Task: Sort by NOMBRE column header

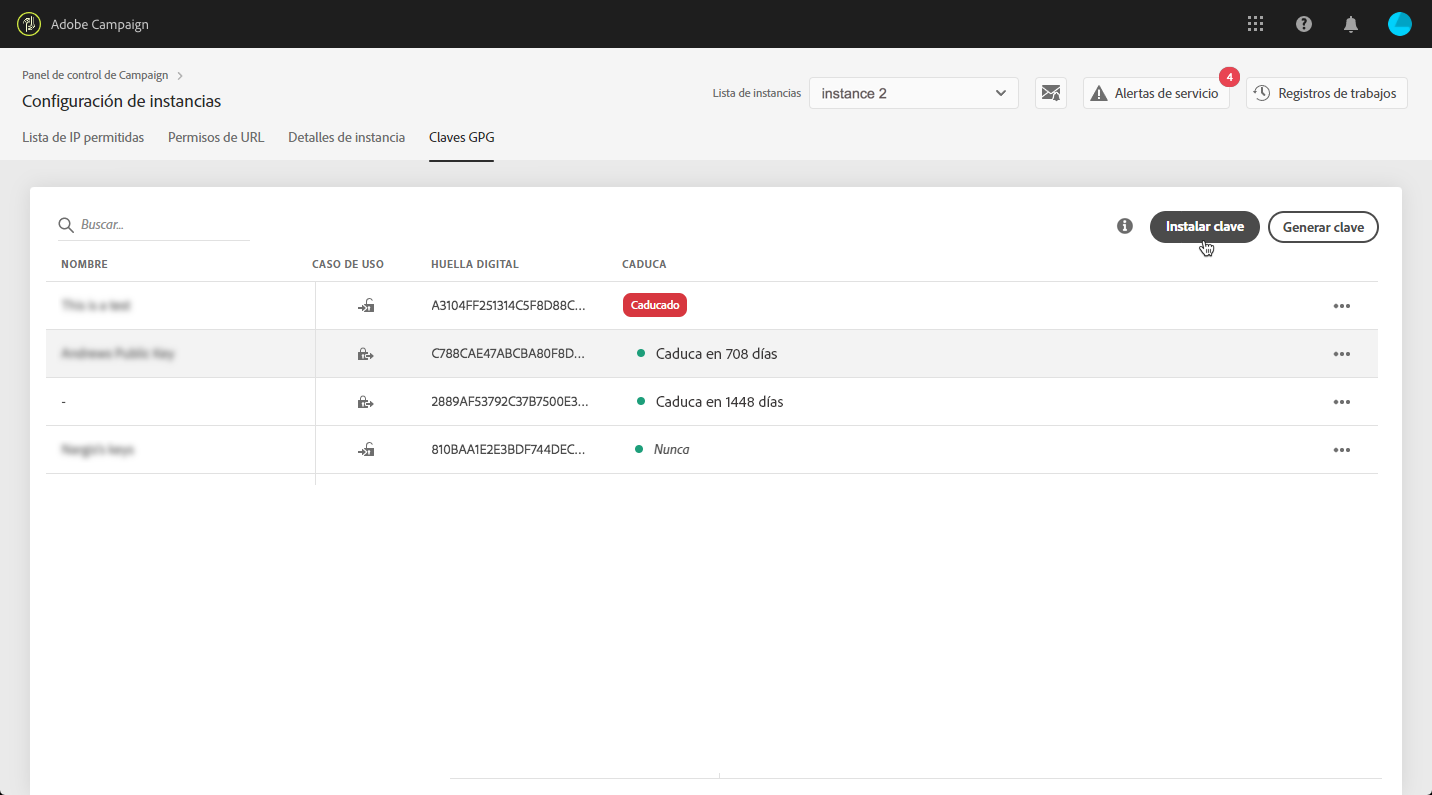Action: tap(84, 264)
